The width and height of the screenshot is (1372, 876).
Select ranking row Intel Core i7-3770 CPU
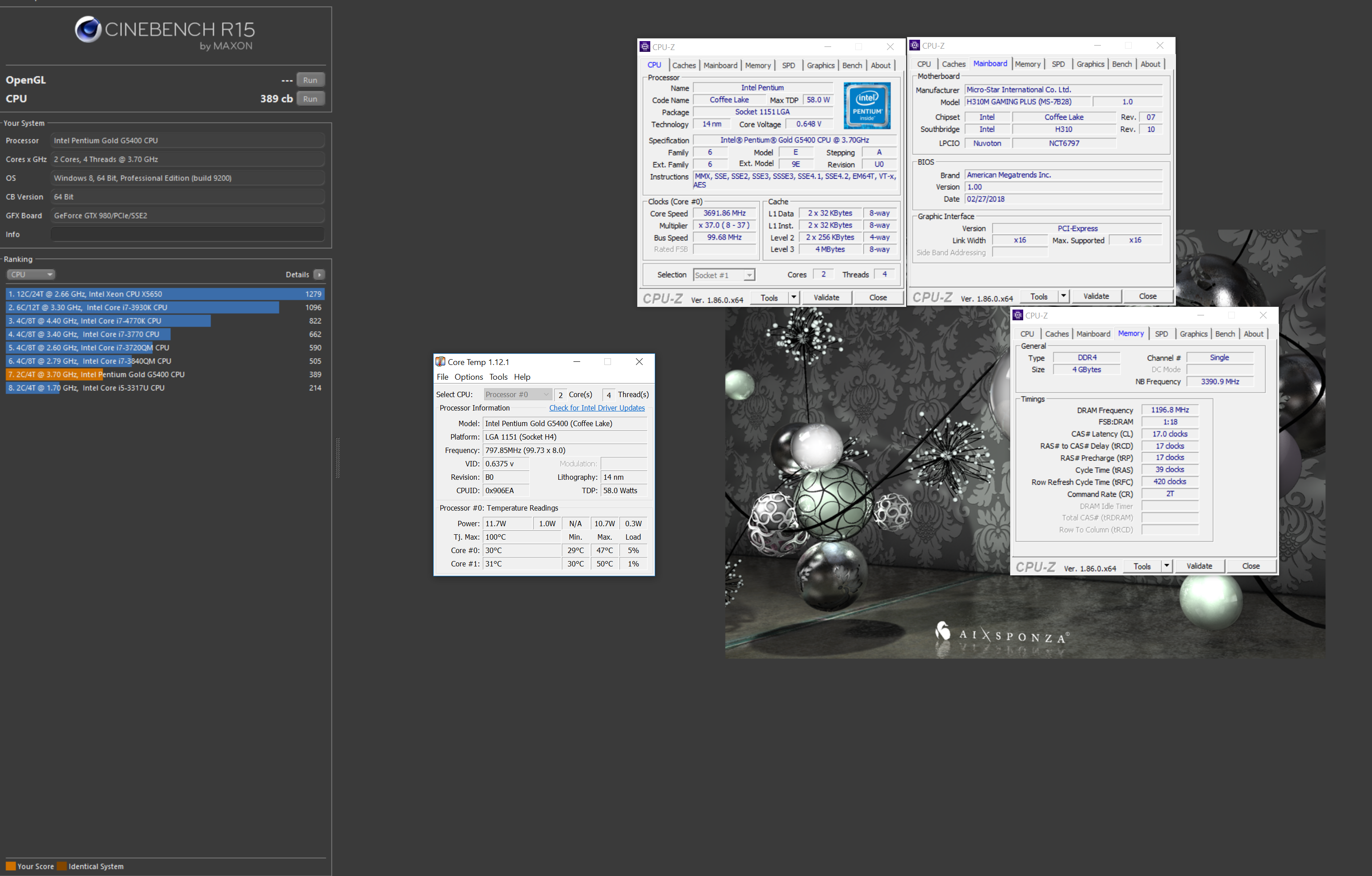(165, 334)
